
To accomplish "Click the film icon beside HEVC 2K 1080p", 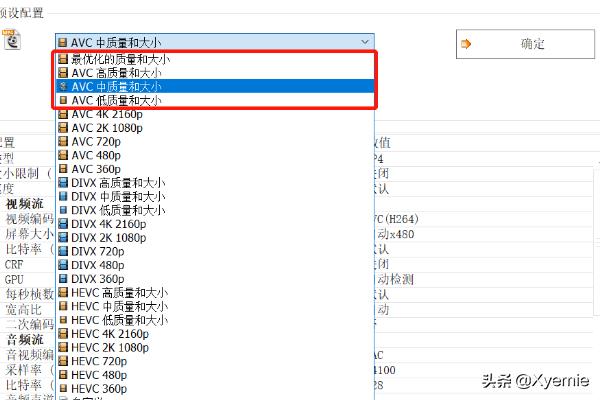I will point(64,347).
